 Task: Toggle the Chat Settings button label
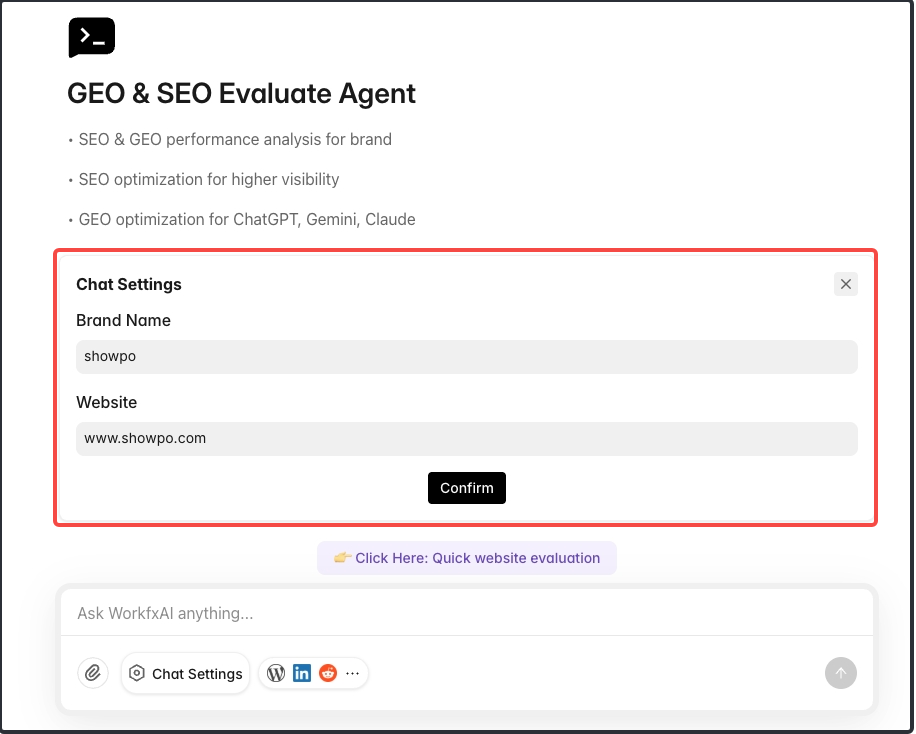point(197,674)
